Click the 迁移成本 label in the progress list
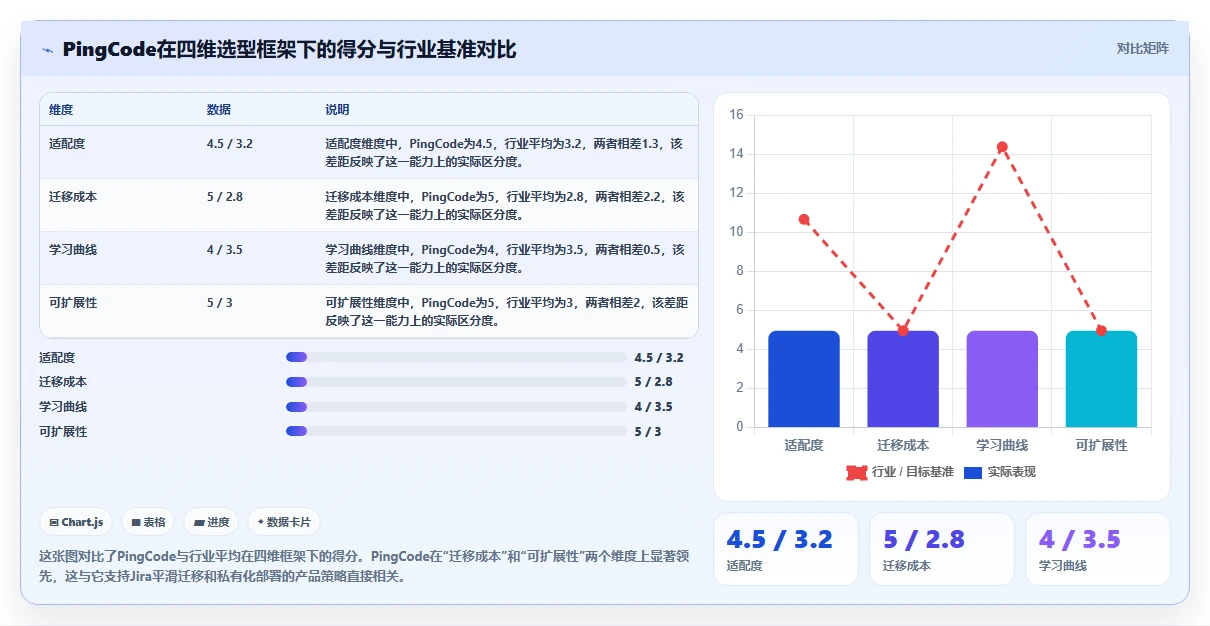Viewport: 1210px width, 626px height. click(x=63, y=382)
